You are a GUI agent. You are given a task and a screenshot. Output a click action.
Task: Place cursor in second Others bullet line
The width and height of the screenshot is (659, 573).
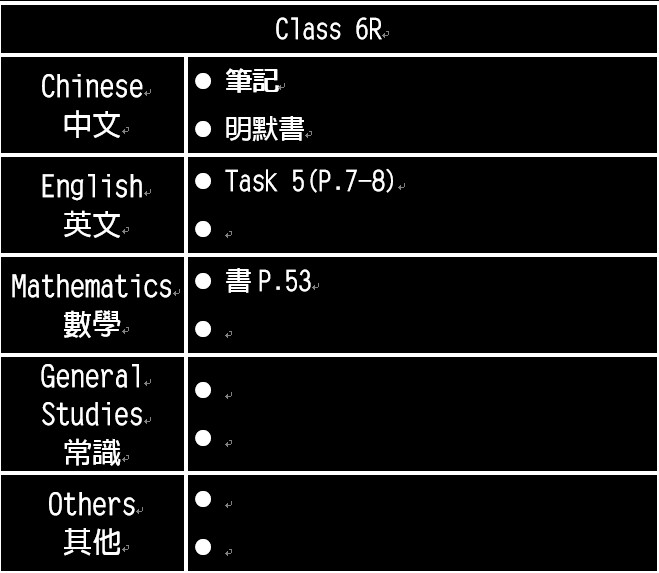coord(228,547)
